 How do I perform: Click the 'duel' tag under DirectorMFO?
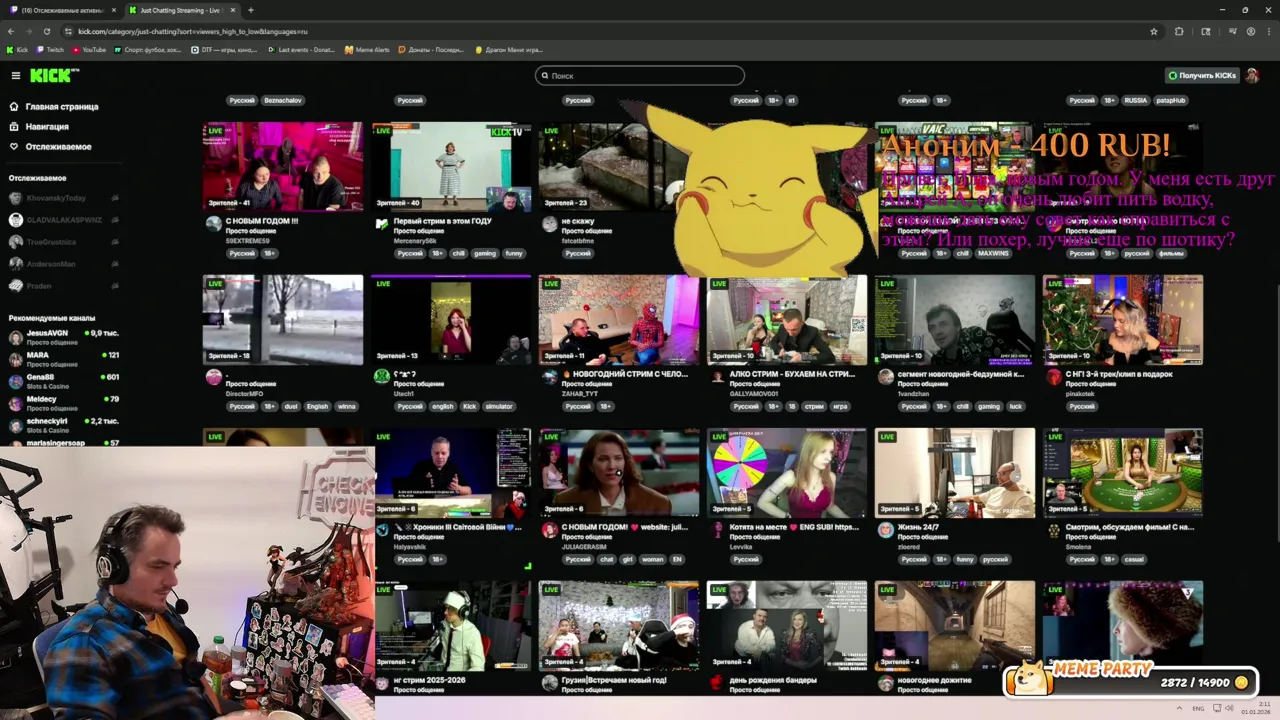point(290,406)
